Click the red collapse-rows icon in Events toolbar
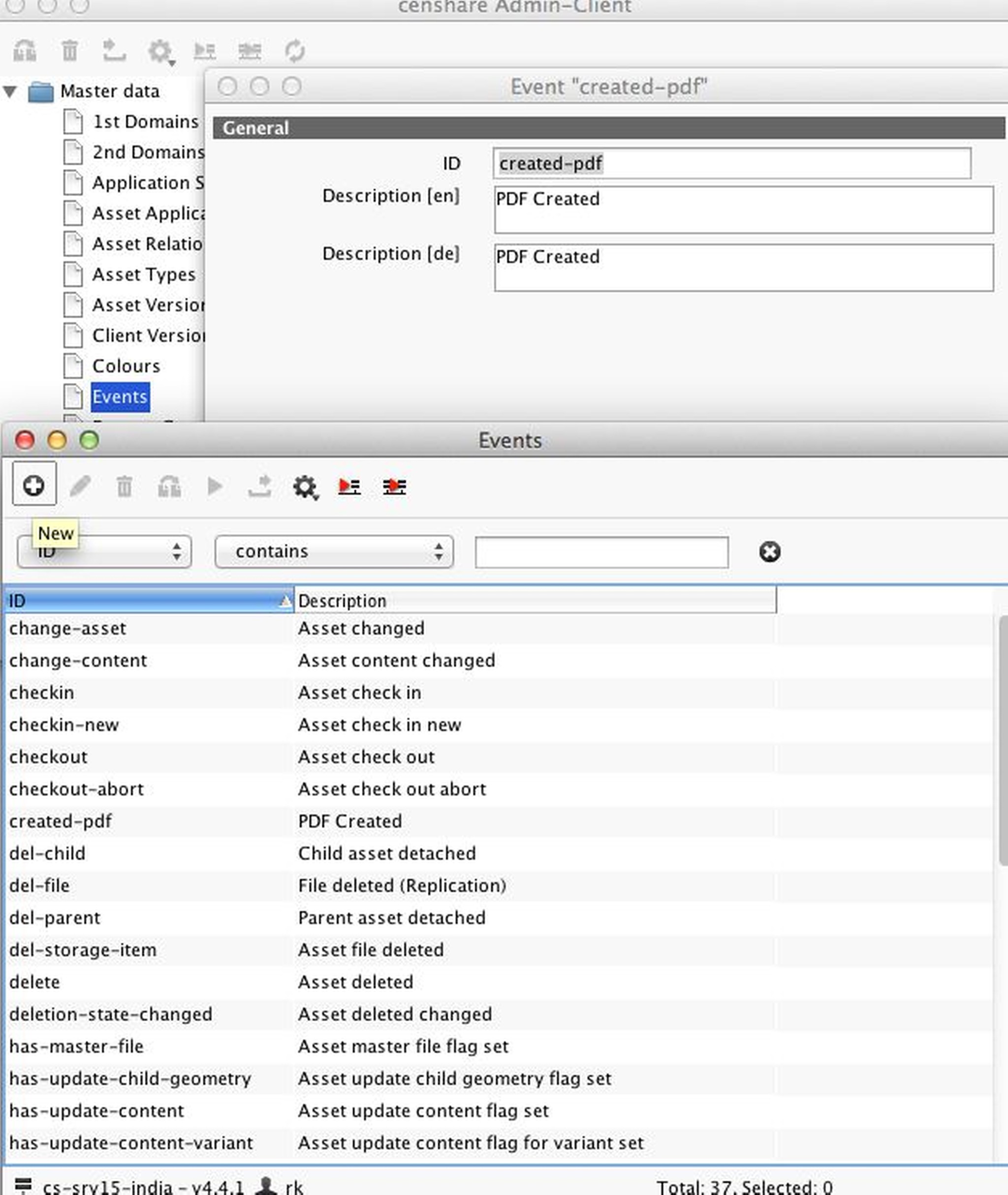Screen dimensions: 1008x1195 tap(394, 487)
